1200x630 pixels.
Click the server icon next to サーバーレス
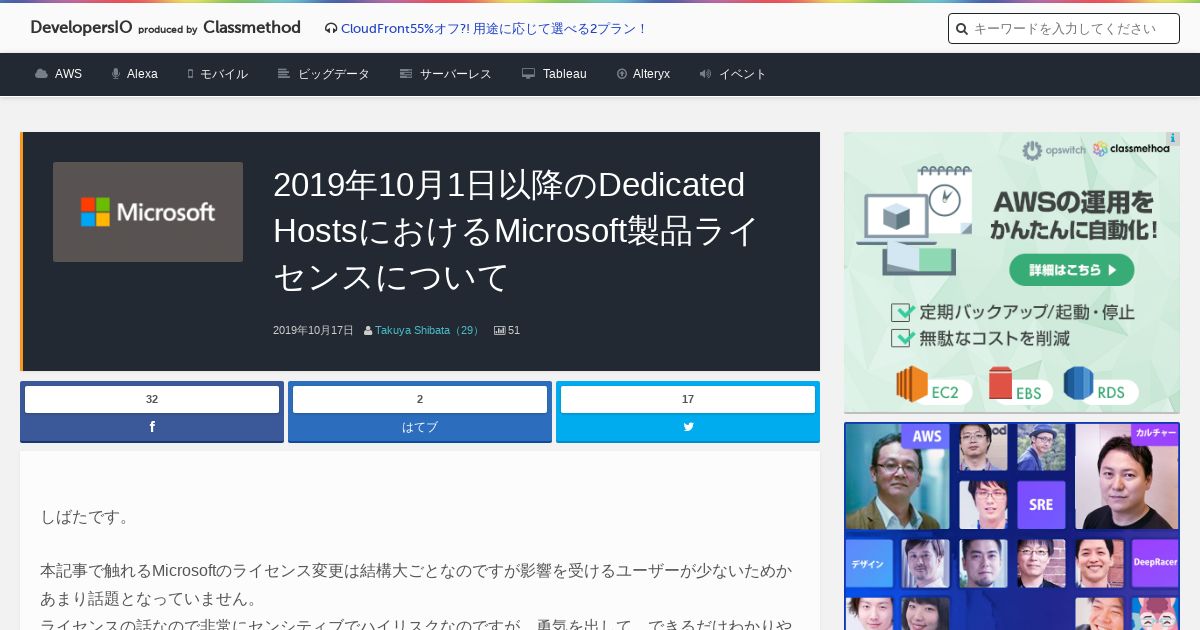406,74
